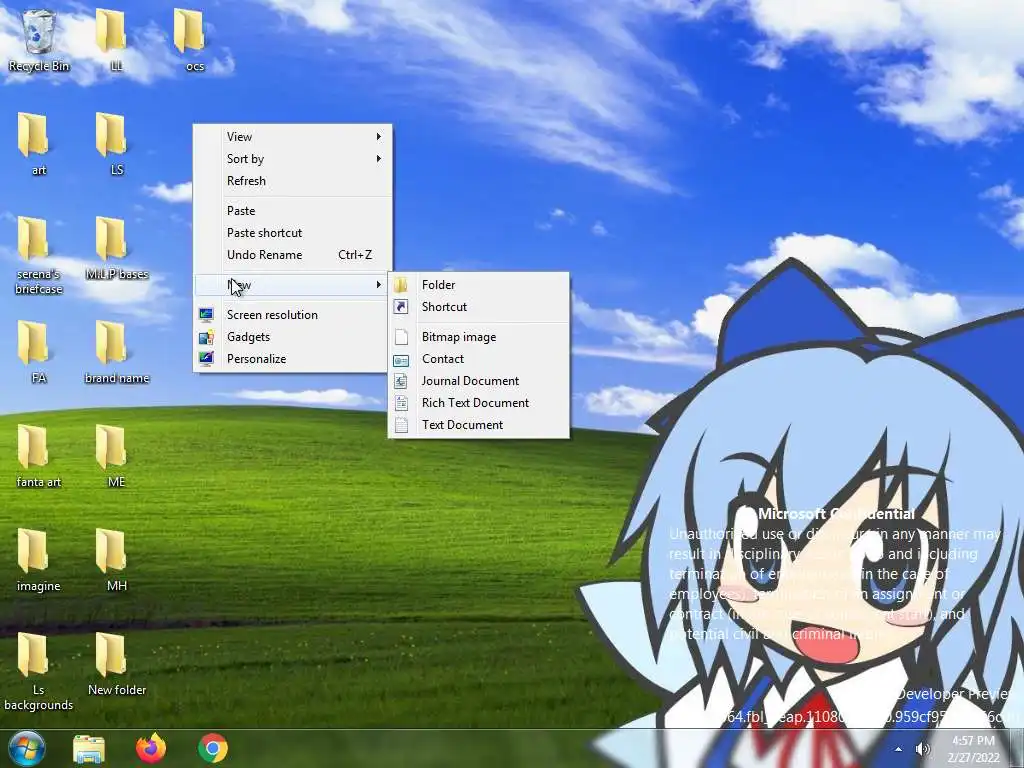Click the volume speaker tray icon
This screenshot has width=1024, height=768.
click(x=923, y=749)
